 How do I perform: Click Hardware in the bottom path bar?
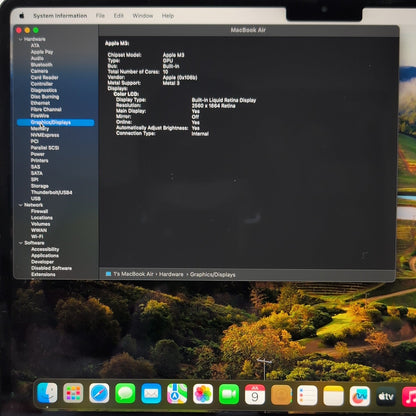171,274
